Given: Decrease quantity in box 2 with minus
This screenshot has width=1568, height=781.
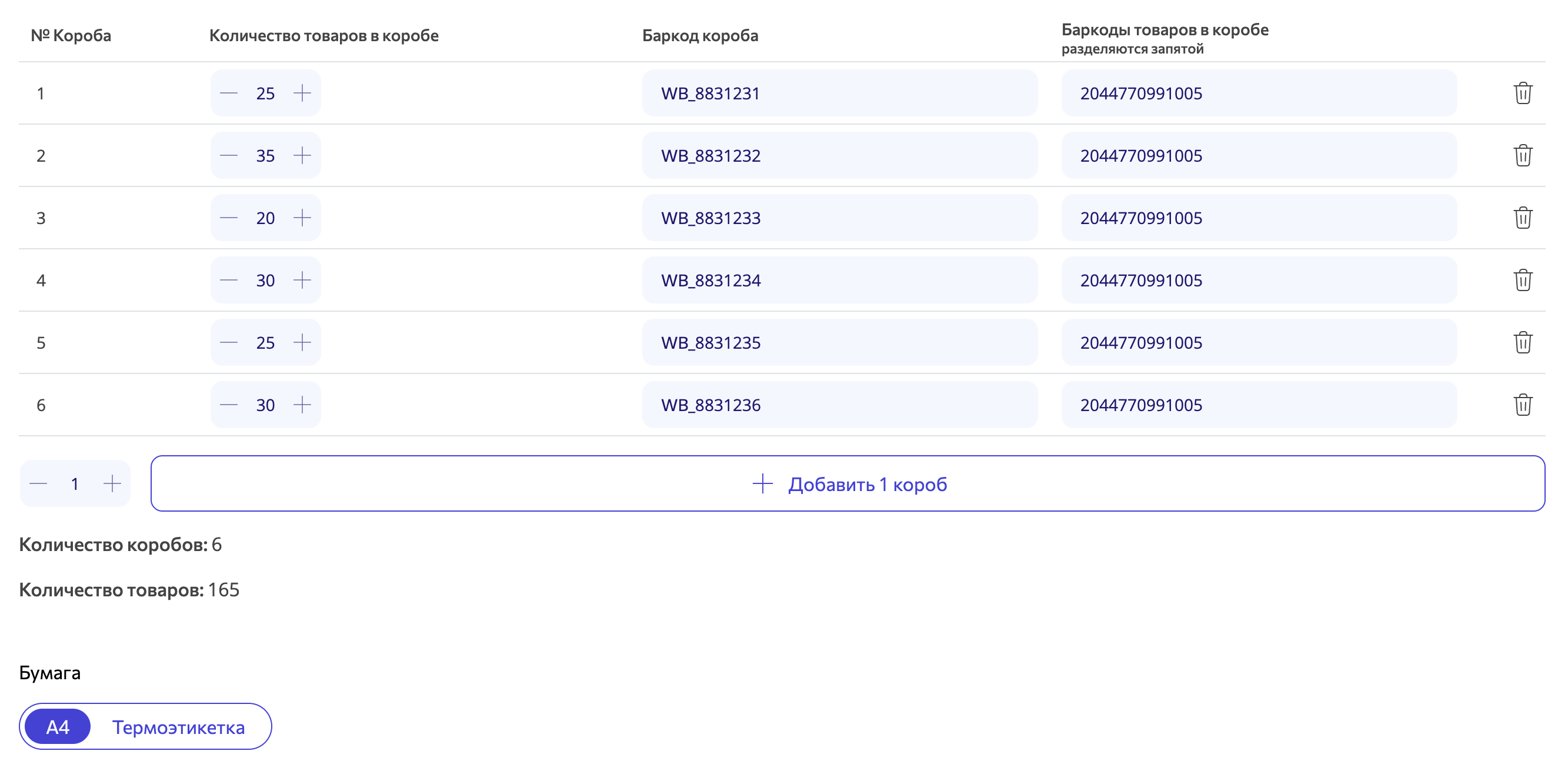Looking at the screenshot, I should pos(228,155).
